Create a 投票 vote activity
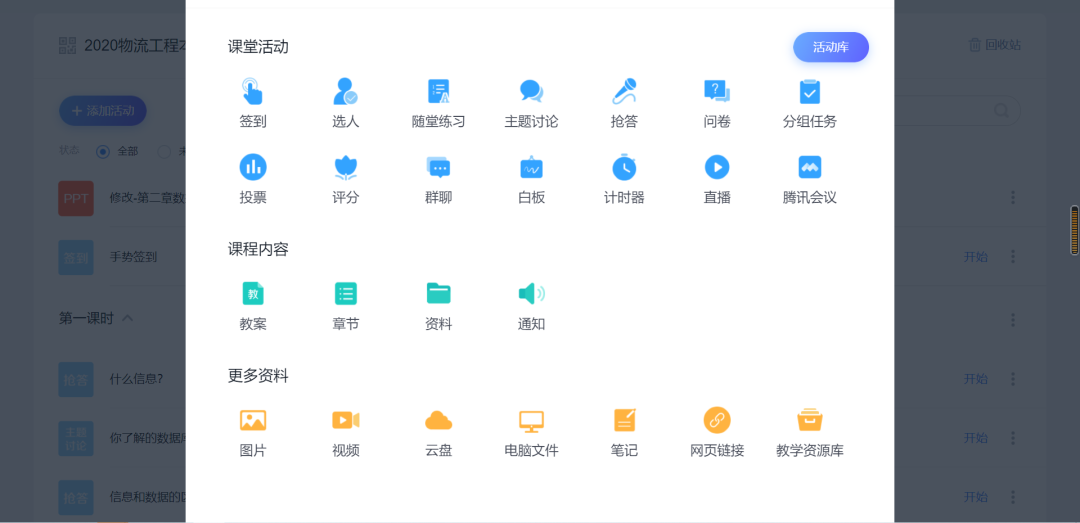Viewport: 1080px width, 523px height. [252, 167]
